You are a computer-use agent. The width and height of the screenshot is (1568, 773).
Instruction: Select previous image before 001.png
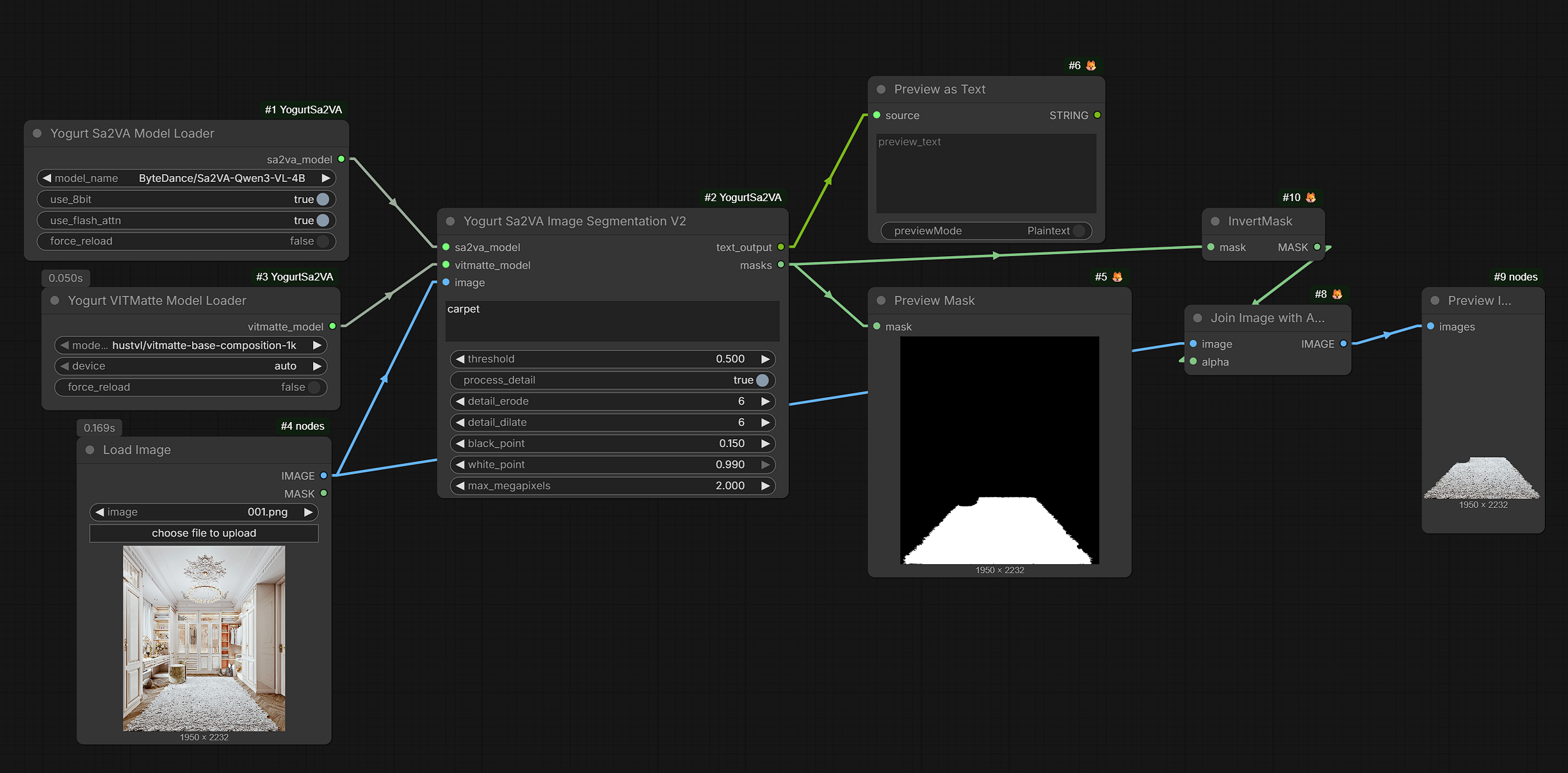tap(100, 512)
